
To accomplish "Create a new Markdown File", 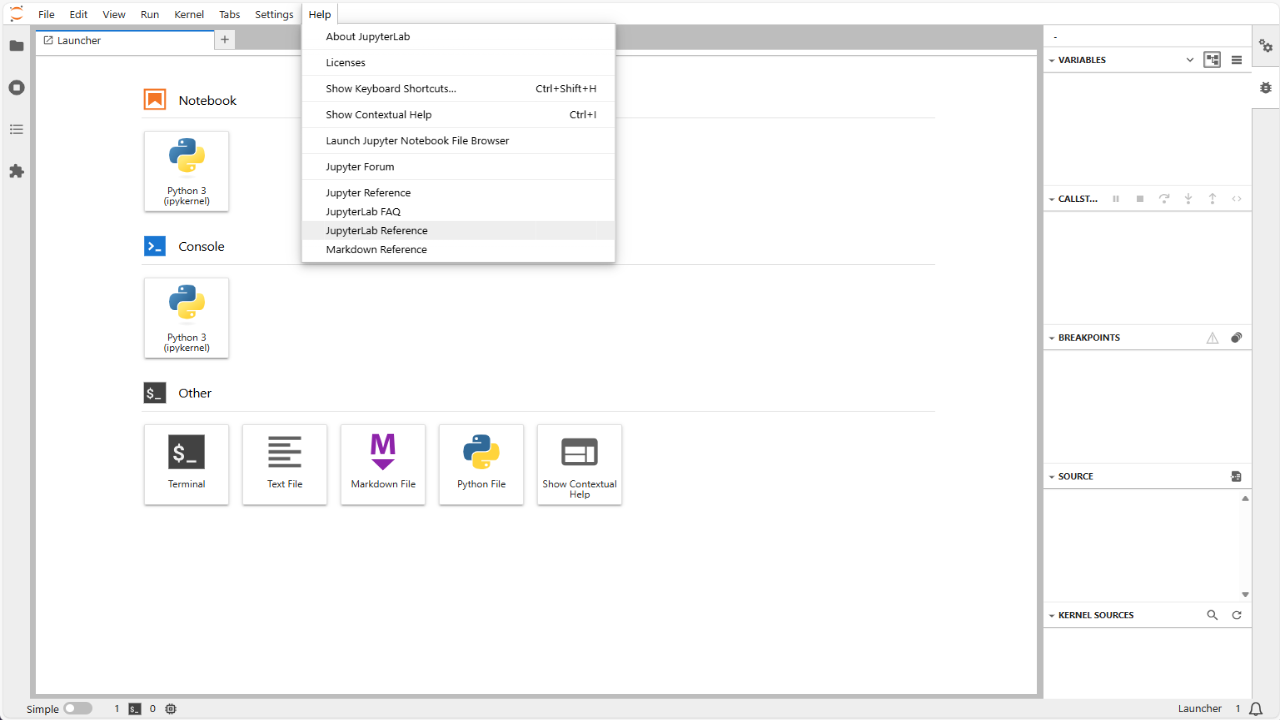I will (383, 464).
